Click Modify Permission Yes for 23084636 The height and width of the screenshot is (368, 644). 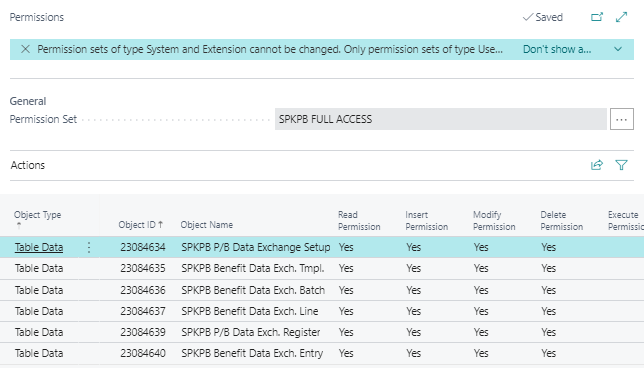coord(481,290)
